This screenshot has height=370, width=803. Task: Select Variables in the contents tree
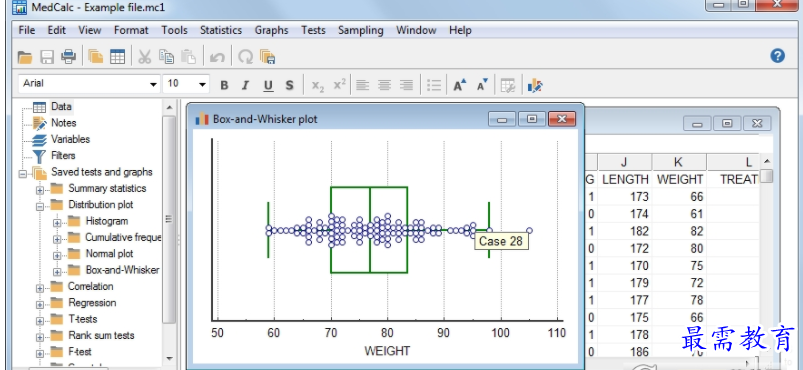(70, 139)
